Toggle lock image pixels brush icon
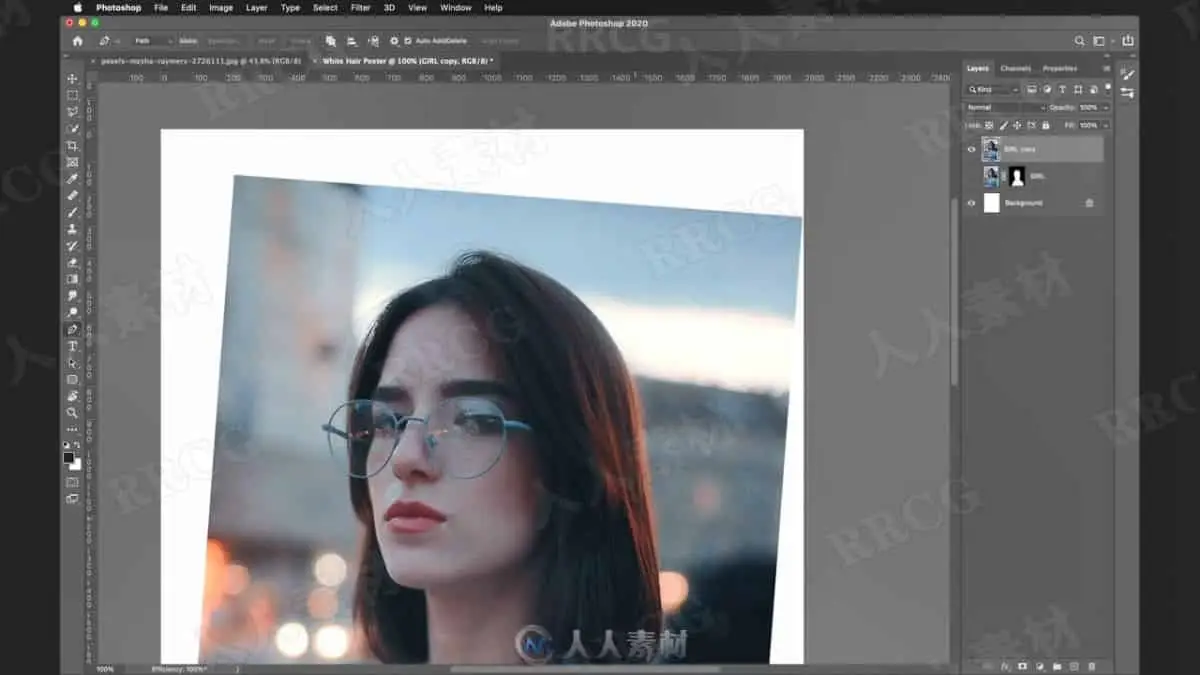The width and height of the screenshot is (1200, 675). [x=1003, y=125]
